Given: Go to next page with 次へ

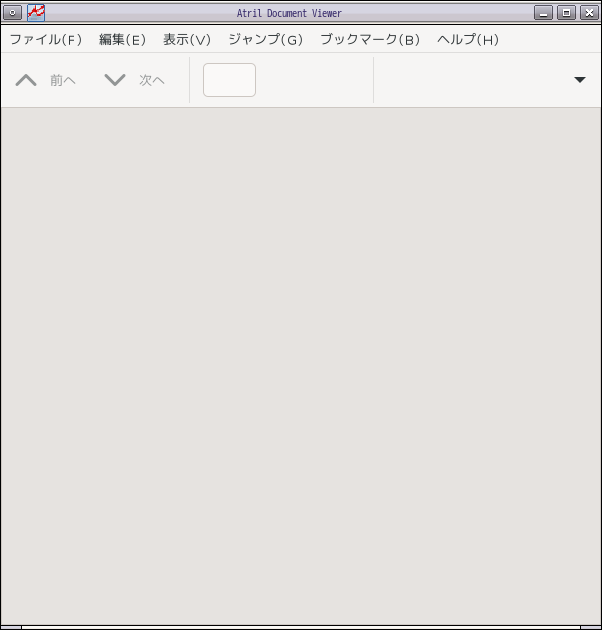Looking at the screenshot, I should 135,80.
